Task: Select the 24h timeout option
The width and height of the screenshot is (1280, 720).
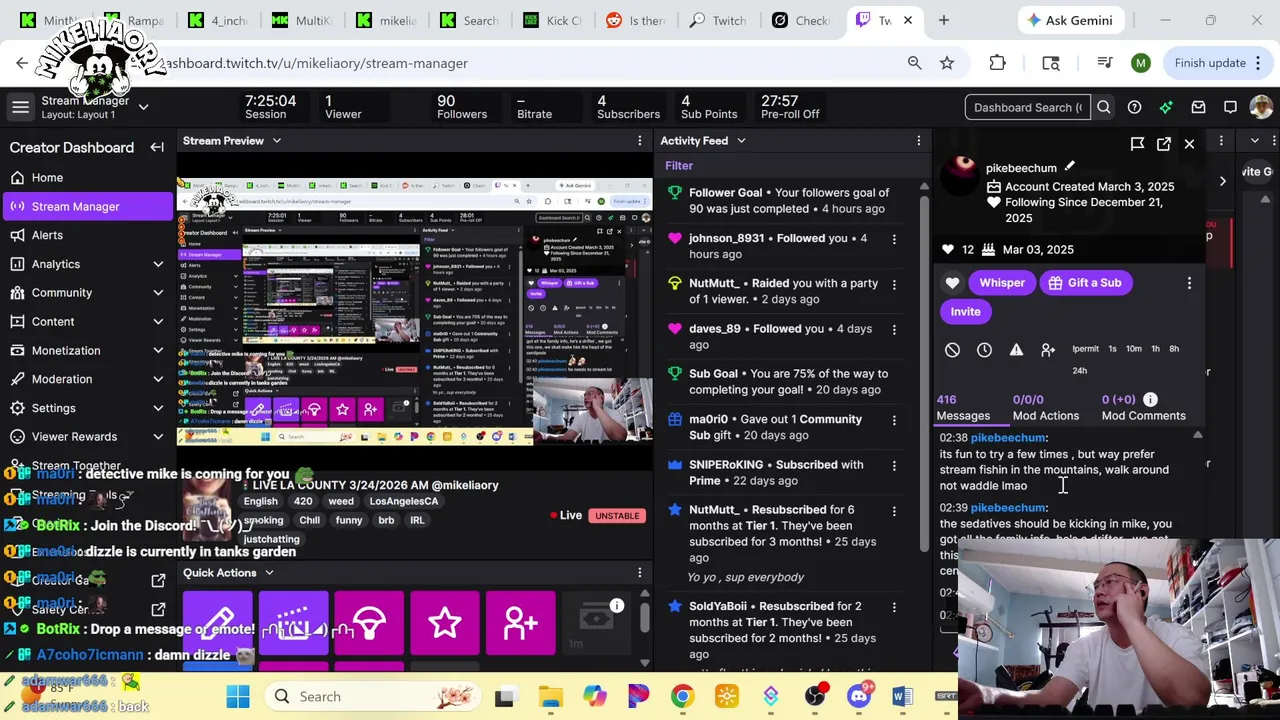Action: [1080, 371]
